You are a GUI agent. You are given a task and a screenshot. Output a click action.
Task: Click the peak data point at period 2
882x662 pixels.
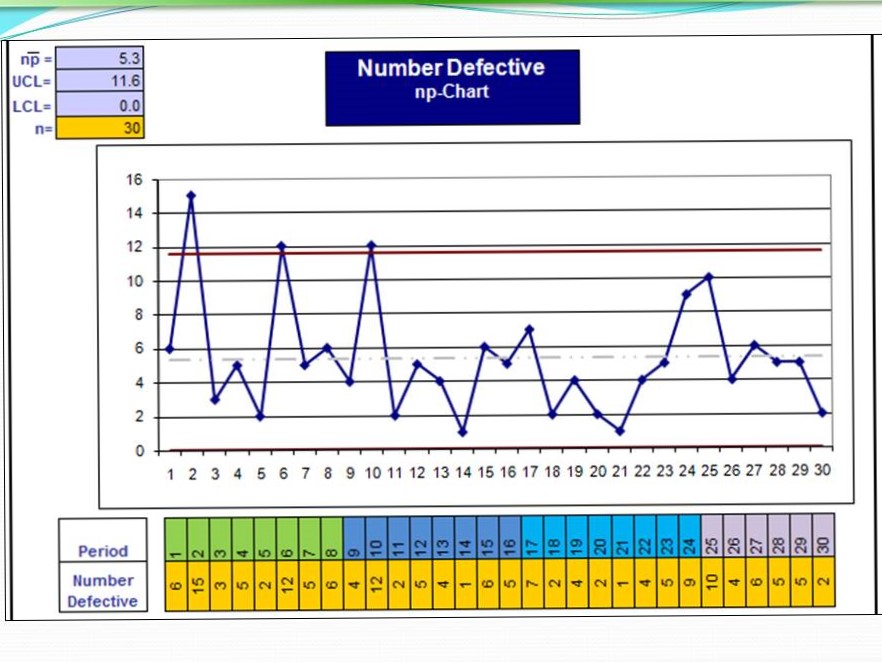point(191,196)
